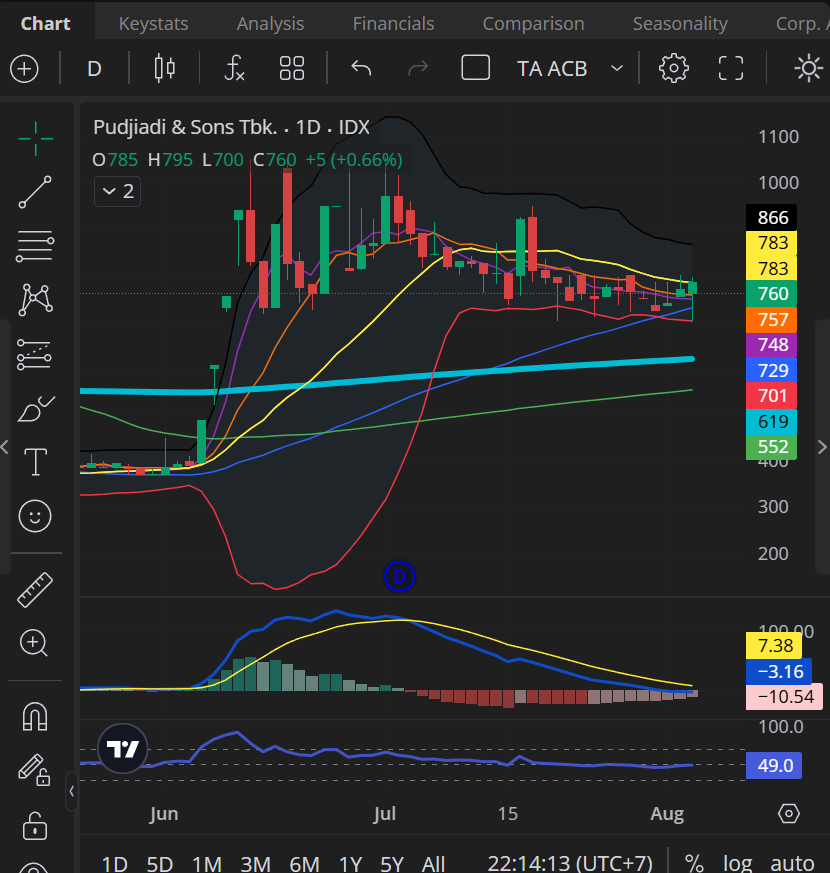Click the green 760 current price label
The image size is (830, 873).
coord(772,294)
